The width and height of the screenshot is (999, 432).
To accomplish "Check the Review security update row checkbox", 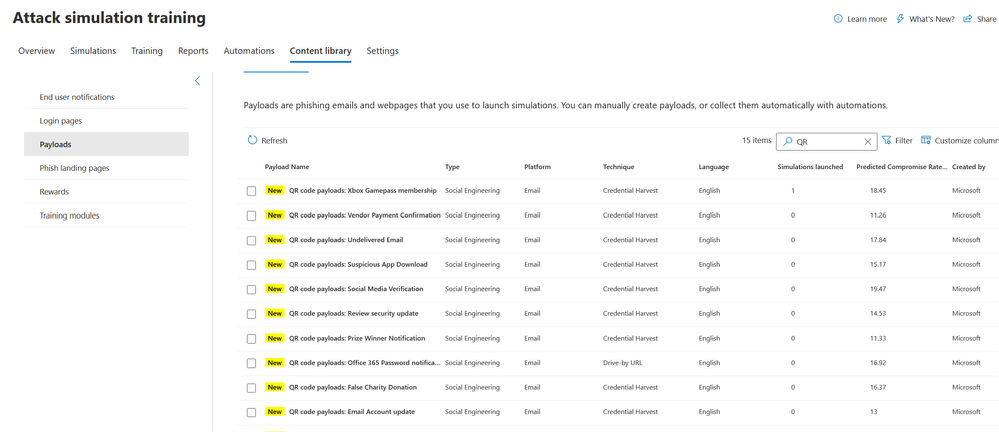I will [252, 314].
